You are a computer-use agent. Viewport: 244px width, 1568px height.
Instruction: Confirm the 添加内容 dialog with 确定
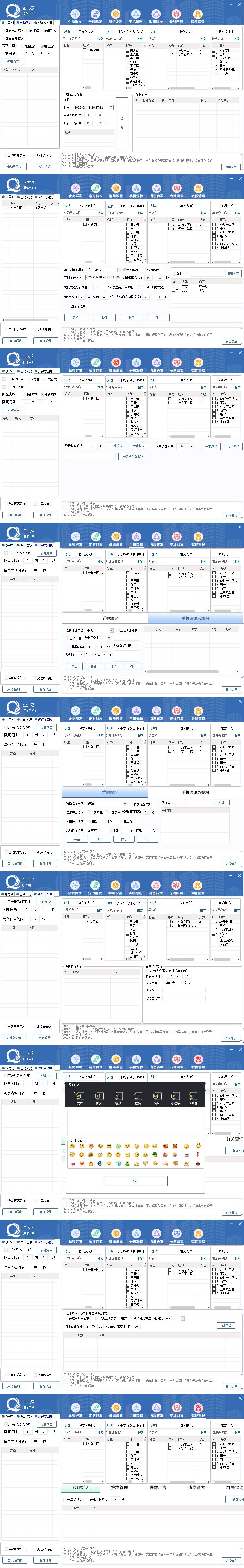(136, 1181)
